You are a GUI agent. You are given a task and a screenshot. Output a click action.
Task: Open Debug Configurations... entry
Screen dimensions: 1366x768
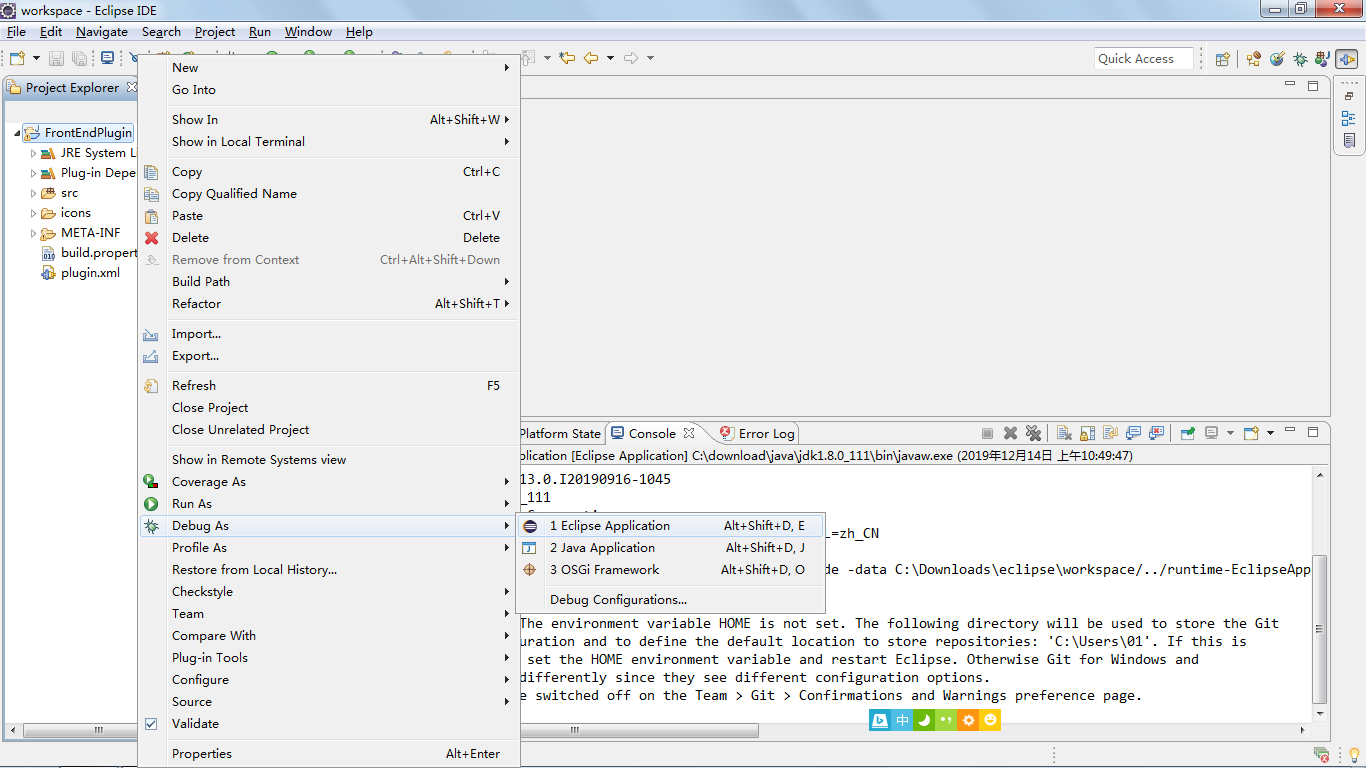click(x=670, y=600)
